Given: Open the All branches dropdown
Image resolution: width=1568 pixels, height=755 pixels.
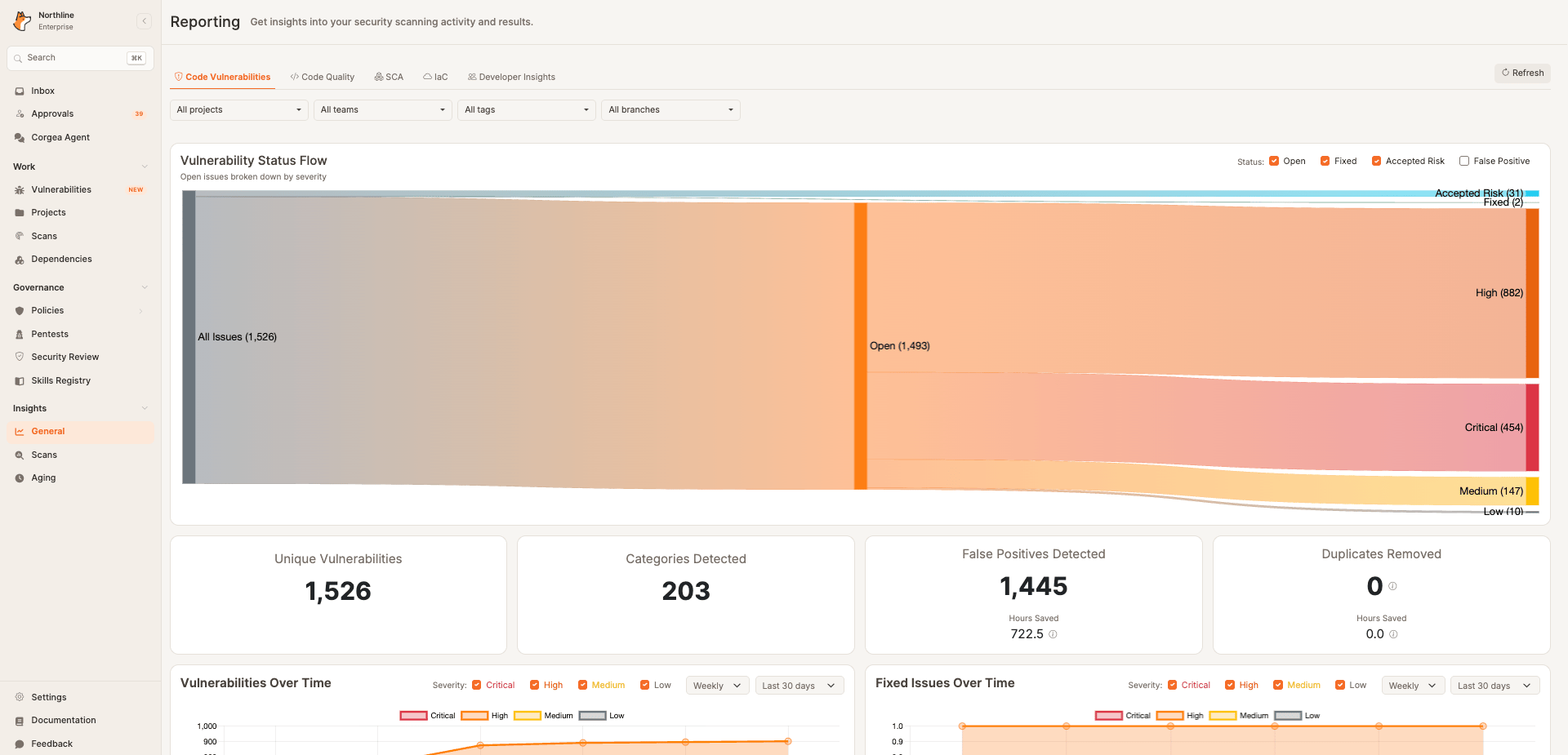Looking at the screenshot, I should point(670,110).
